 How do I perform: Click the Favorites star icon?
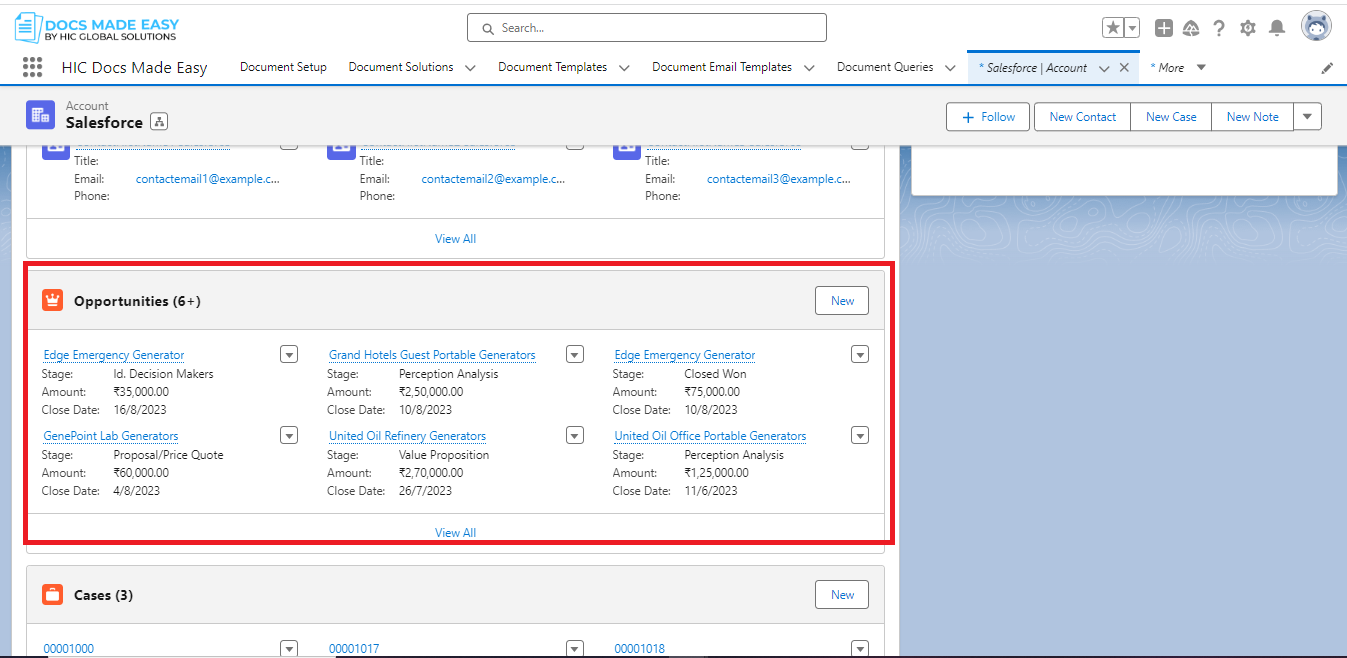(1113, 28)
